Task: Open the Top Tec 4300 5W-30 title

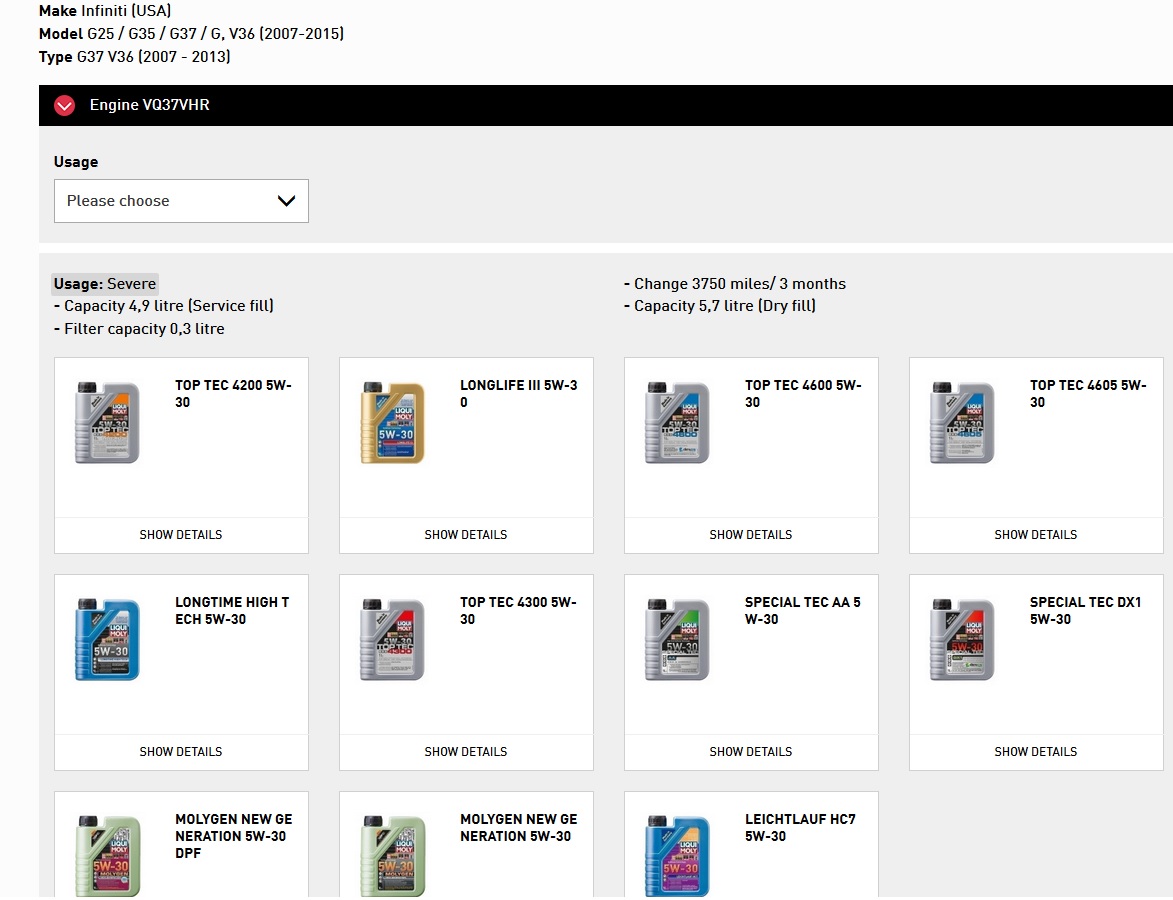Action: (518, 610)
